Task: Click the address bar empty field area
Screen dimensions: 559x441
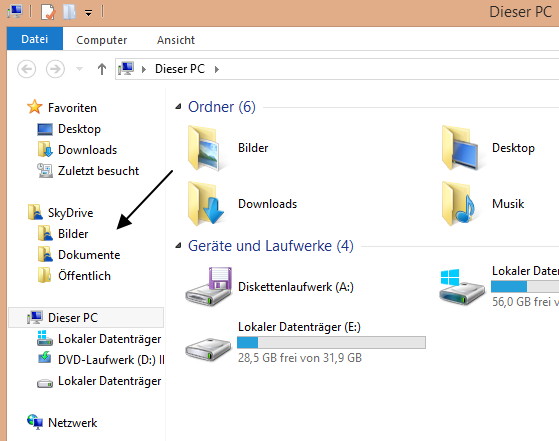Action: [x=389, y=69]
